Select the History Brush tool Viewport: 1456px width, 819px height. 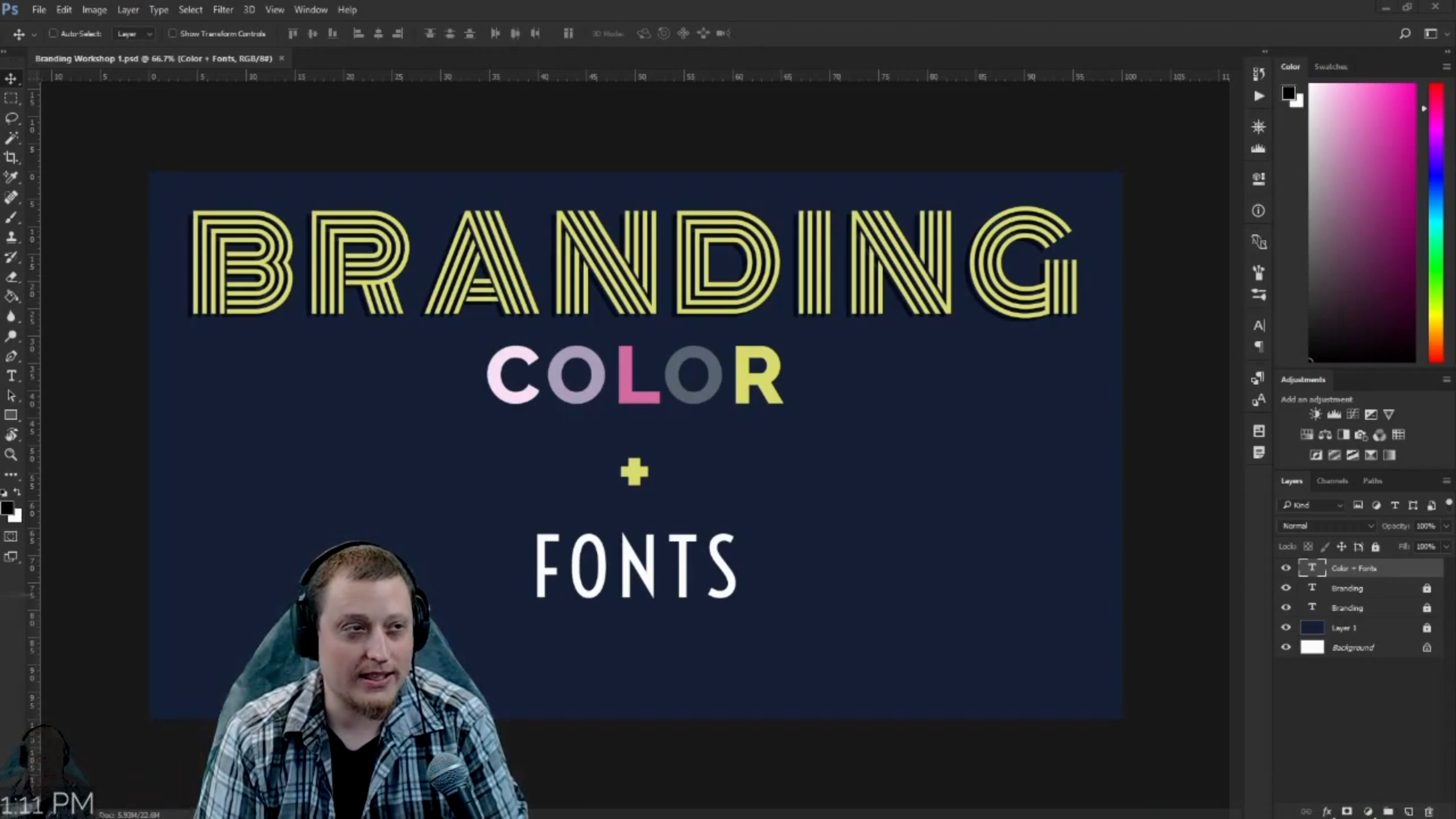click(x=11, y=257)
